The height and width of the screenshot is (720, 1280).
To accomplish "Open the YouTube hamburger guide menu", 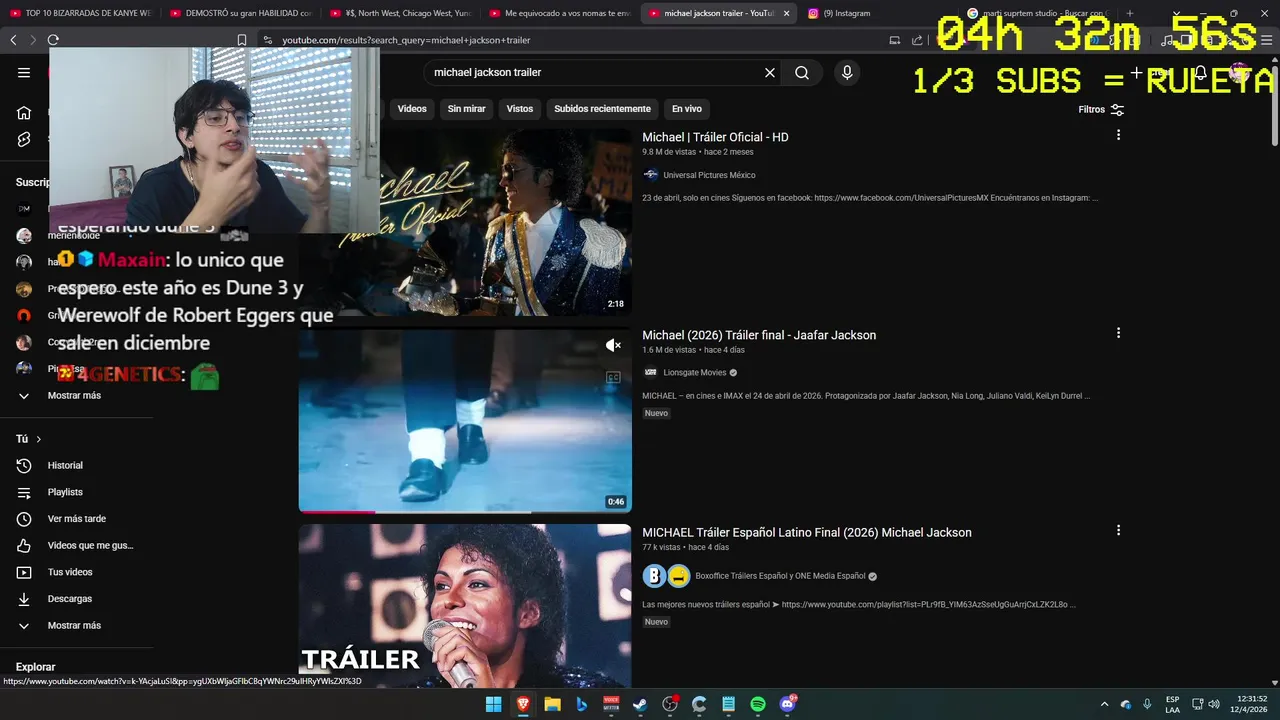I will pos(24,72).
